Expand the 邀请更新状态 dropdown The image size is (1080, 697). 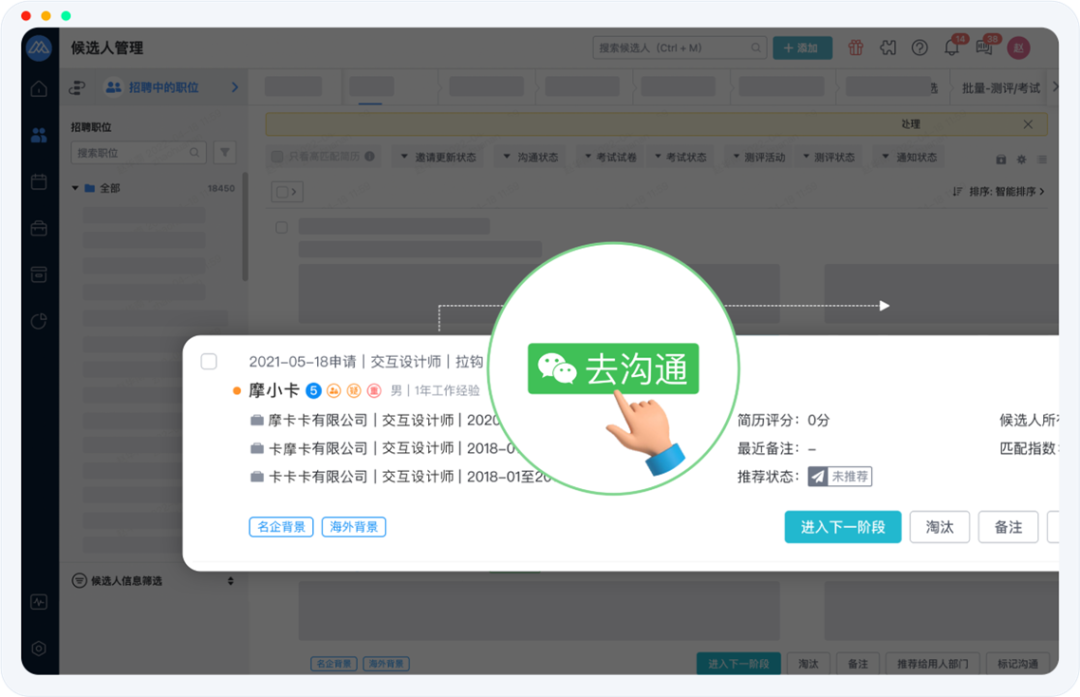pyautogui.click(x=439, y=157)
